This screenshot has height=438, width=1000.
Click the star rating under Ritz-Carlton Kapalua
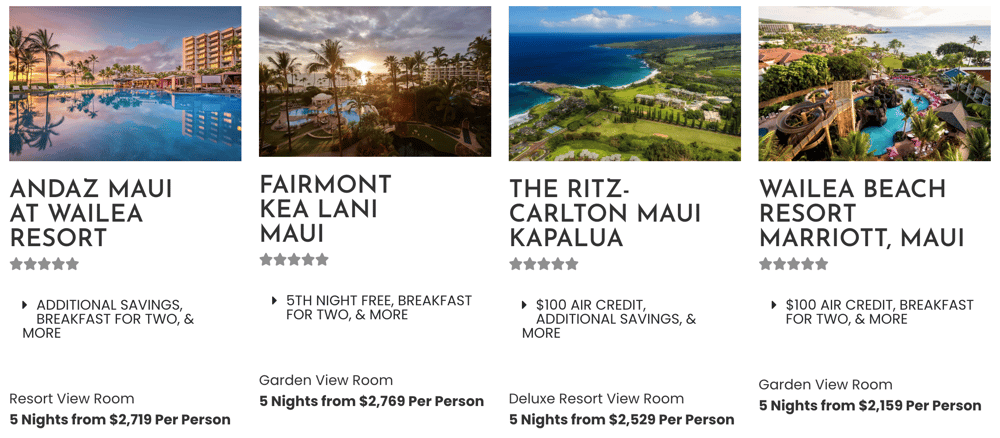544,264
